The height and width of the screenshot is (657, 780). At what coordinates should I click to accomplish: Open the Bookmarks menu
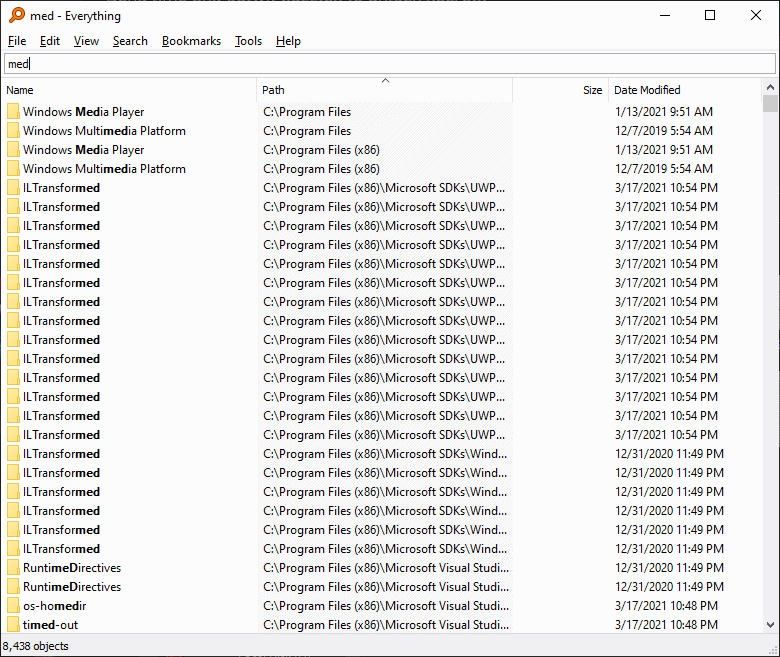click(191, 41)
